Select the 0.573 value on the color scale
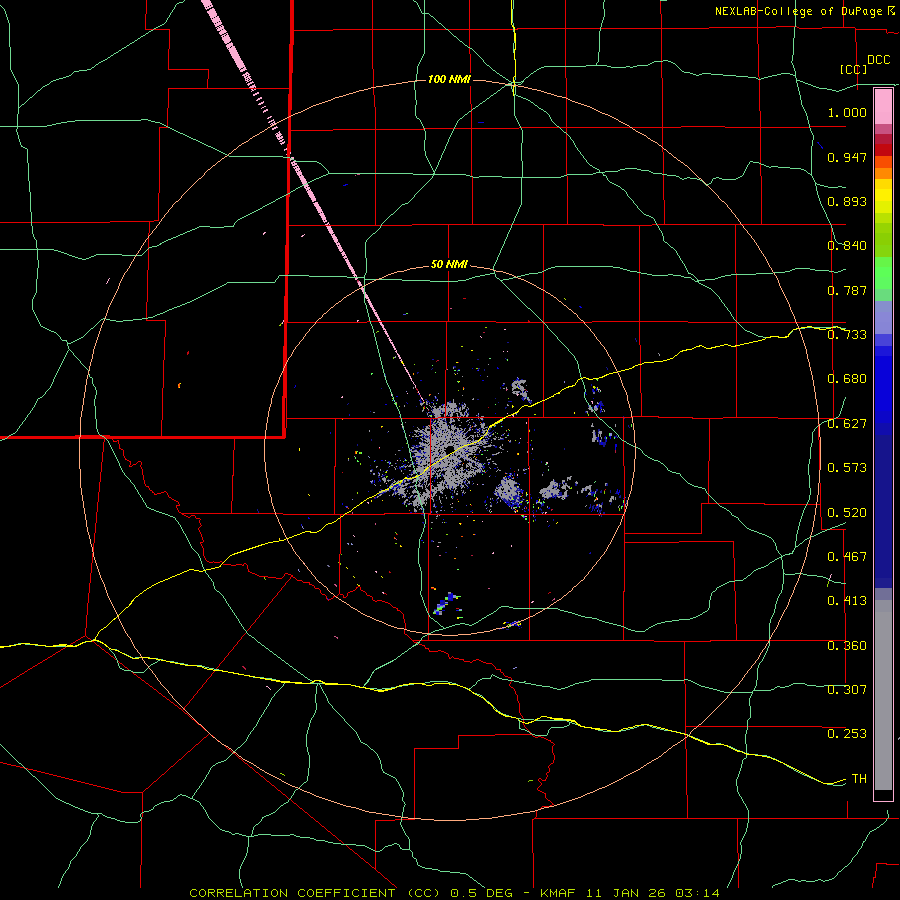Viewport: 900px width, 900px height. [x=847, y=468]
